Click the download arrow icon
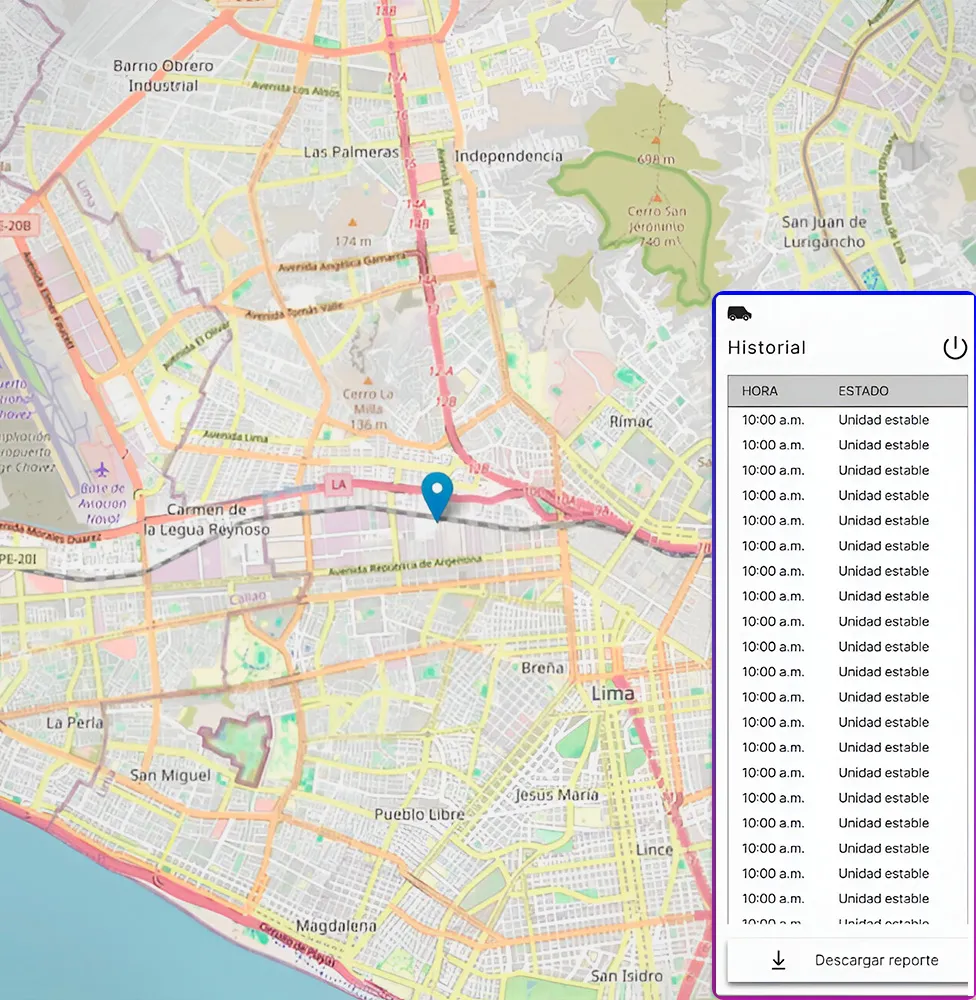Screen dimensions: 976x1000 coord(779,960)
